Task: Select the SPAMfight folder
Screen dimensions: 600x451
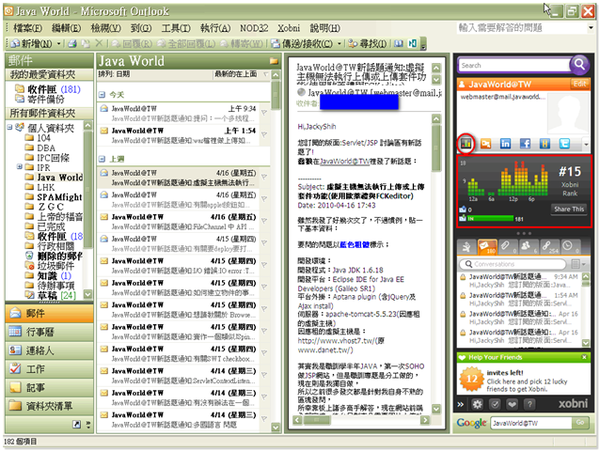Action: 54,197
